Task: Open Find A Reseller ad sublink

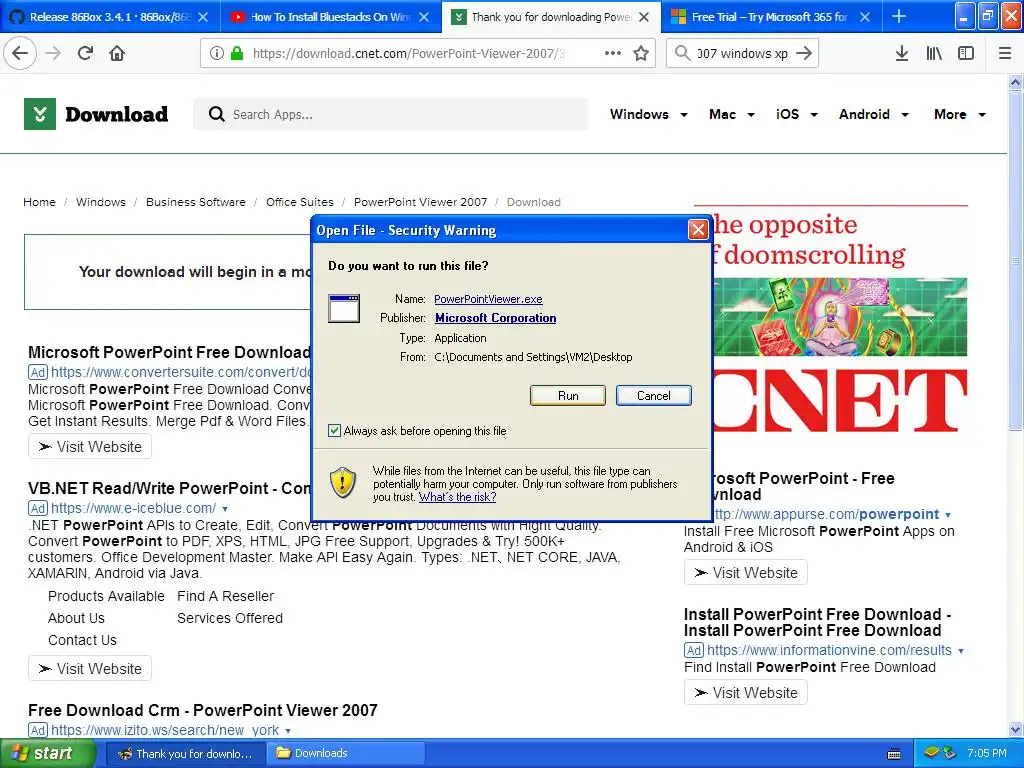Action: click(225, 596)
